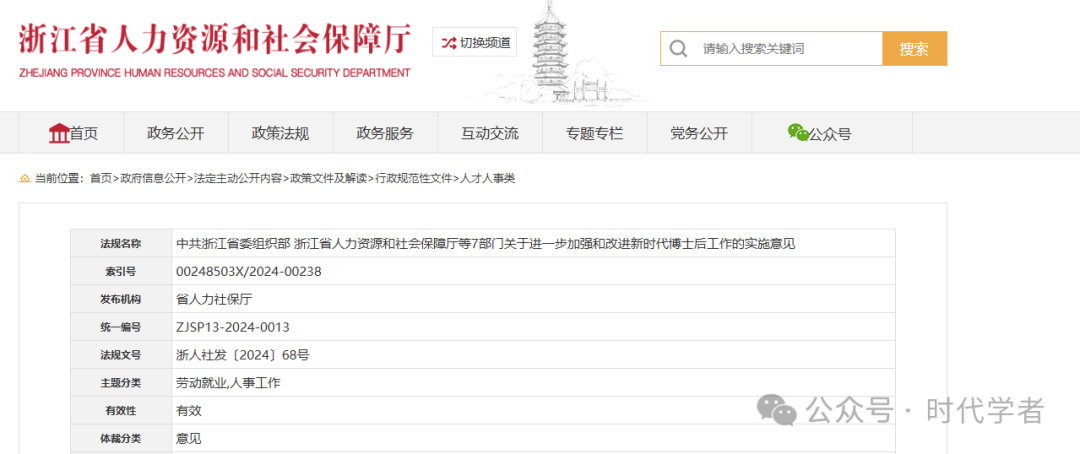Open the 专题专栏 navigation tab
Image resolution: width=1080 pixels, height=454 pixels.
click(x=594, y=133)
